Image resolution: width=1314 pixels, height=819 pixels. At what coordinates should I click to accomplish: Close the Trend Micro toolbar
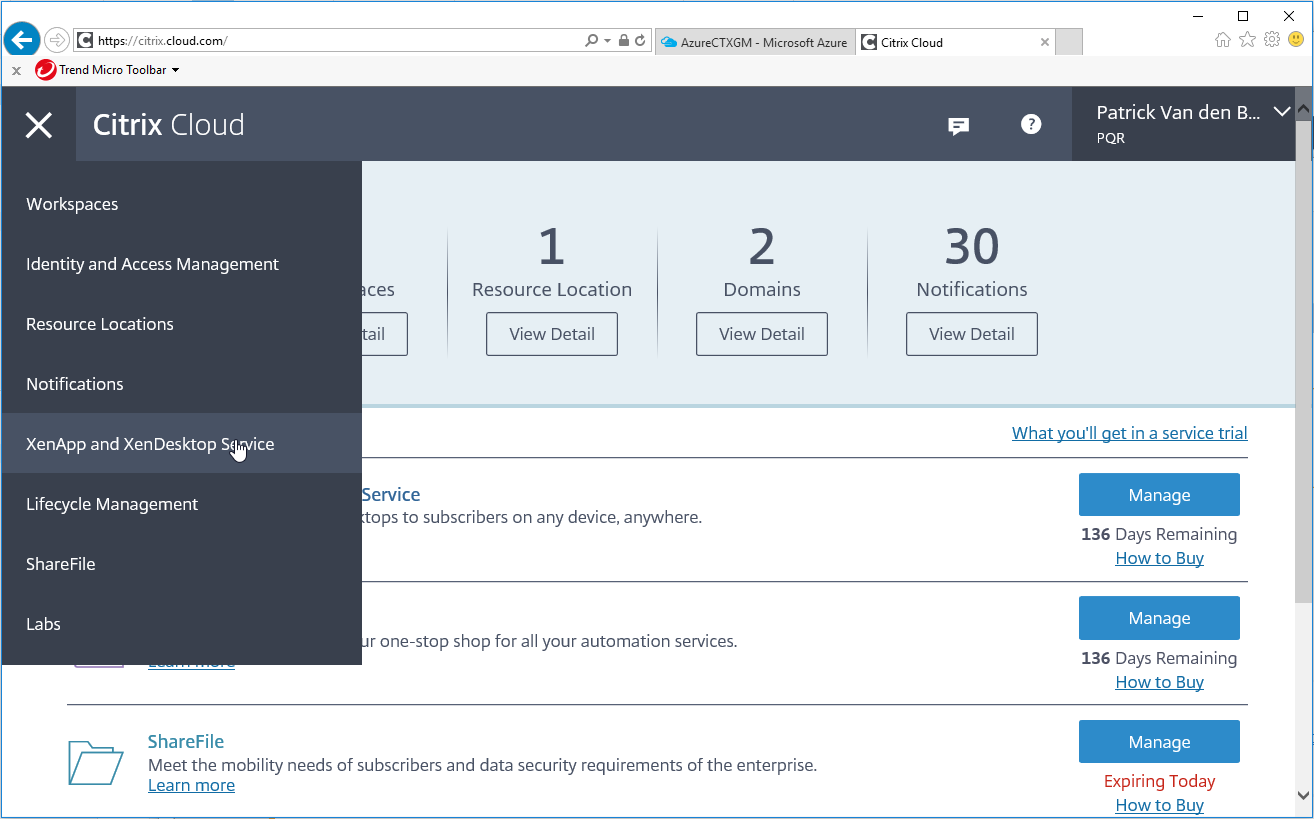tap(16, 71)
